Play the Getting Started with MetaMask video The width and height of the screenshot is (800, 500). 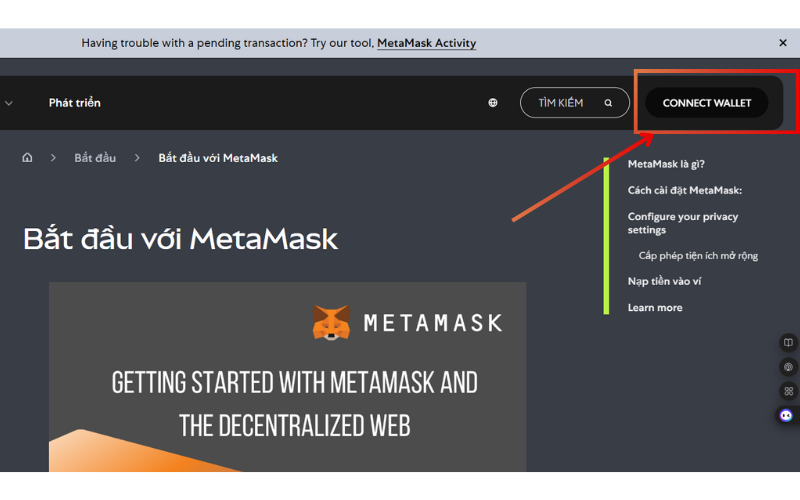287,377
